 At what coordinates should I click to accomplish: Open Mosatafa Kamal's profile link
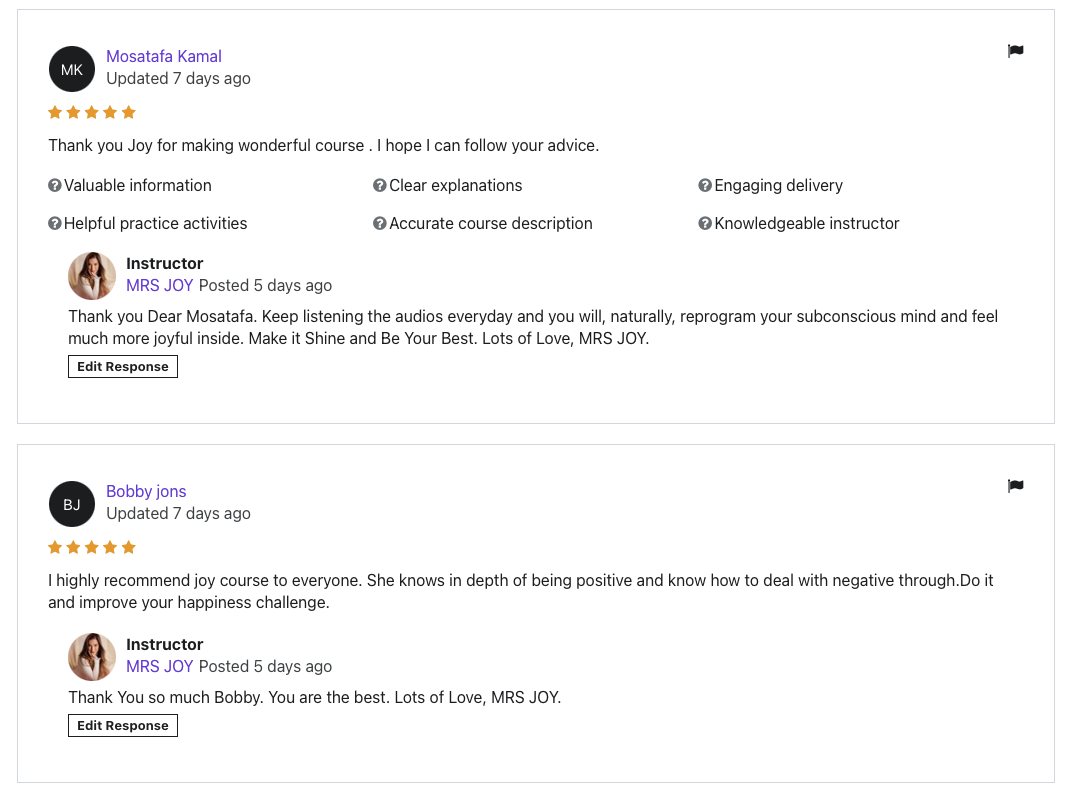point(164,56)
